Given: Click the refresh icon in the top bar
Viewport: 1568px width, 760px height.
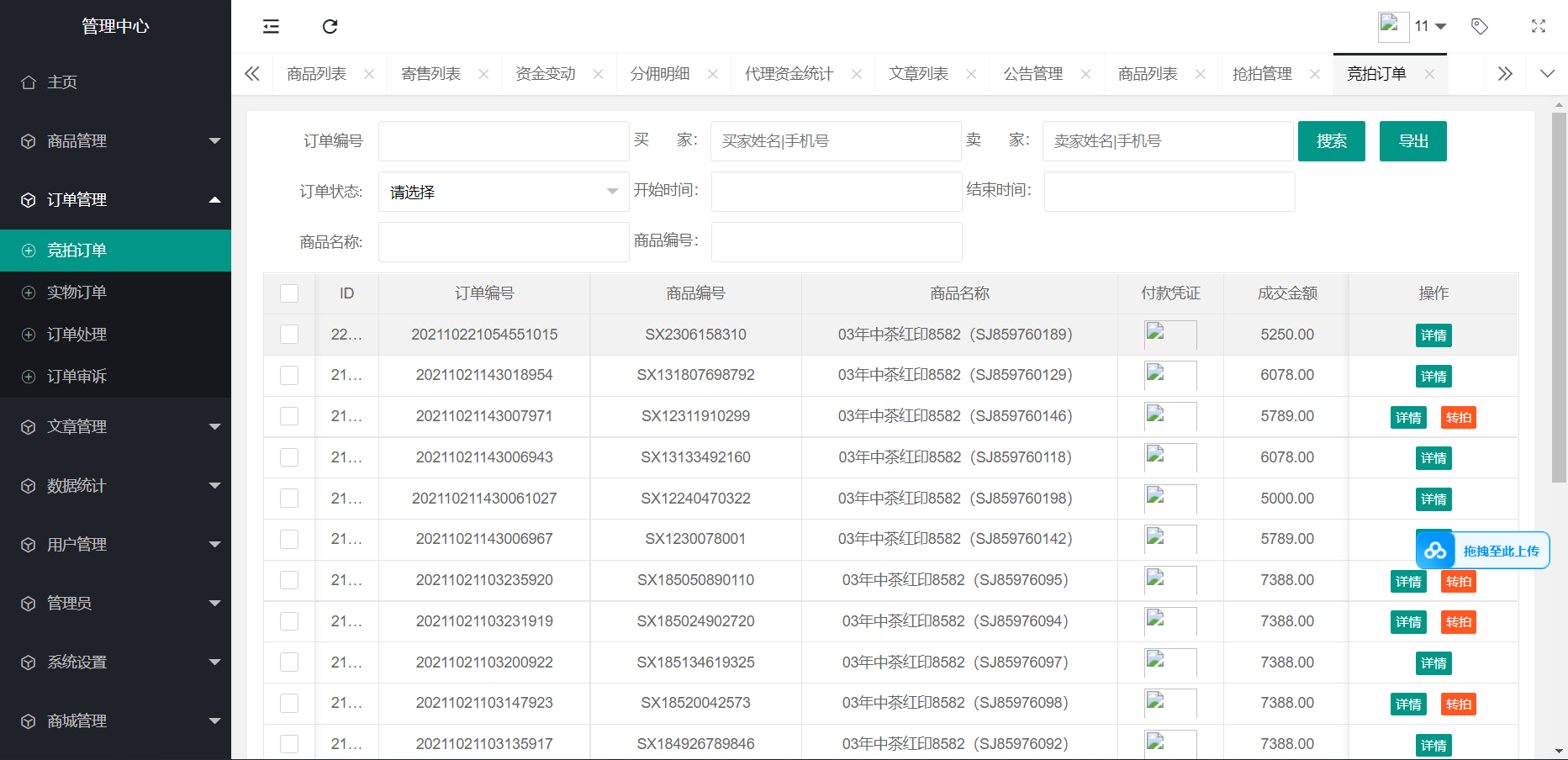Looking at the screenshot, I should point(330,26).
